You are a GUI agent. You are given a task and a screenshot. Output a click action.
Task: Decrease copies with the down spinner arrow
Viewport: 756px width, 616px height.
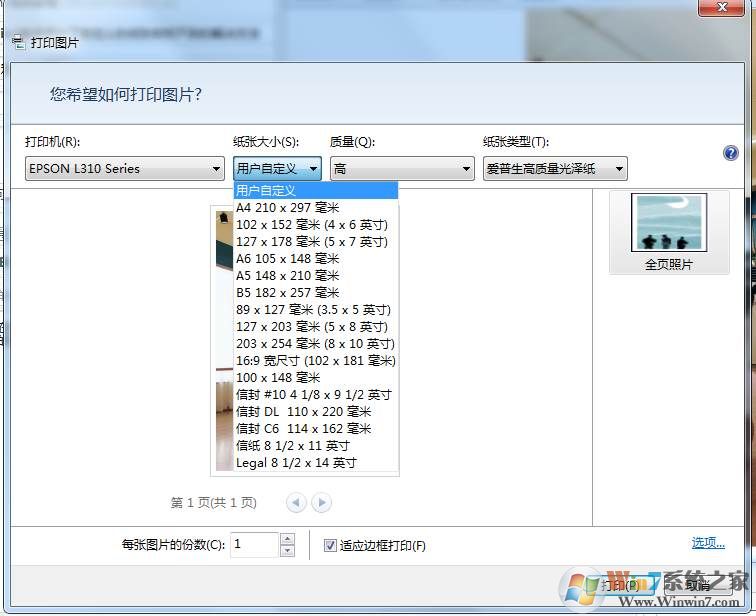coord(287,551)
